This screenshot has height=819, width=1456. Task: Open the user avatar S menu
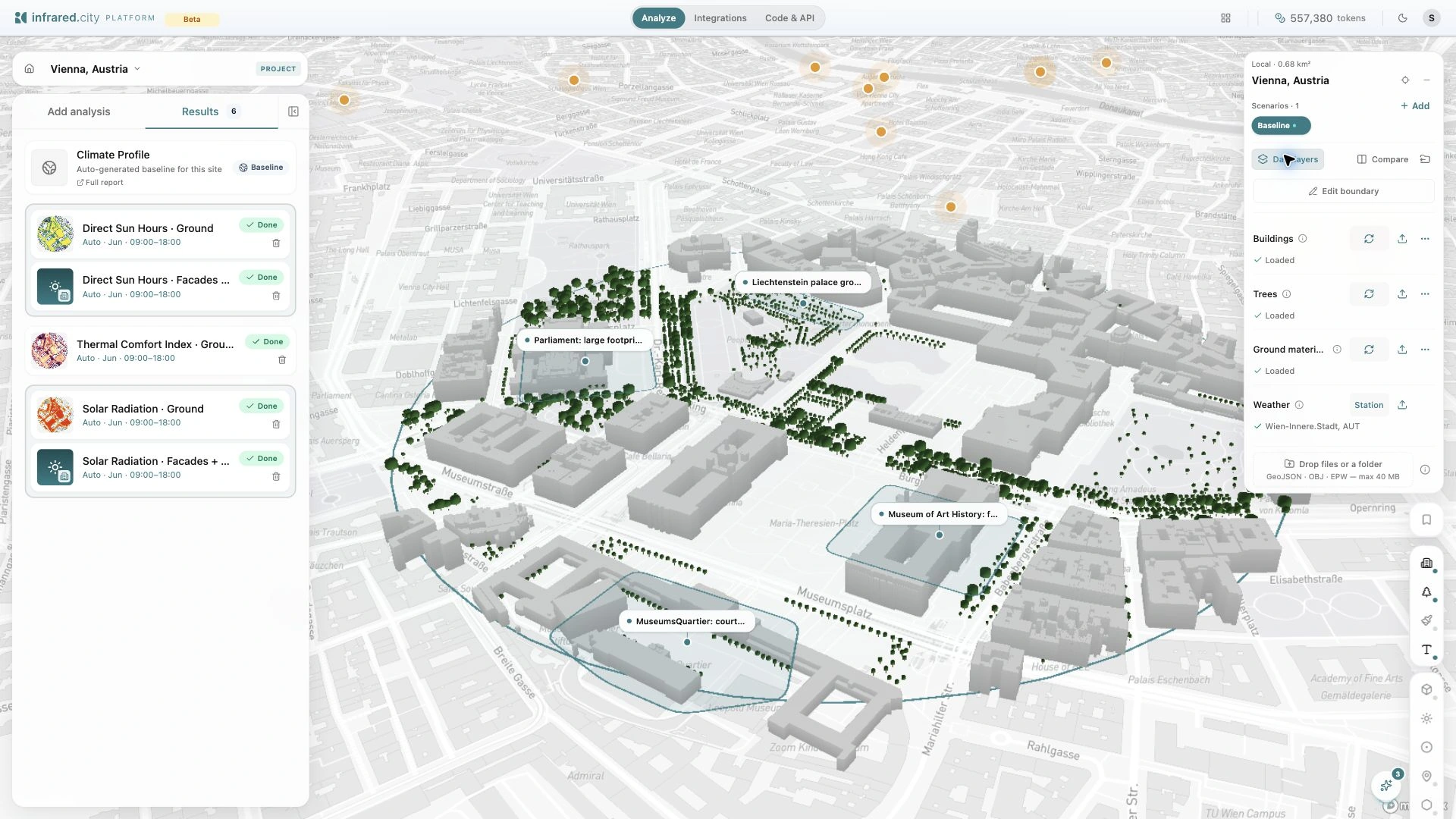pos(1431,18)
